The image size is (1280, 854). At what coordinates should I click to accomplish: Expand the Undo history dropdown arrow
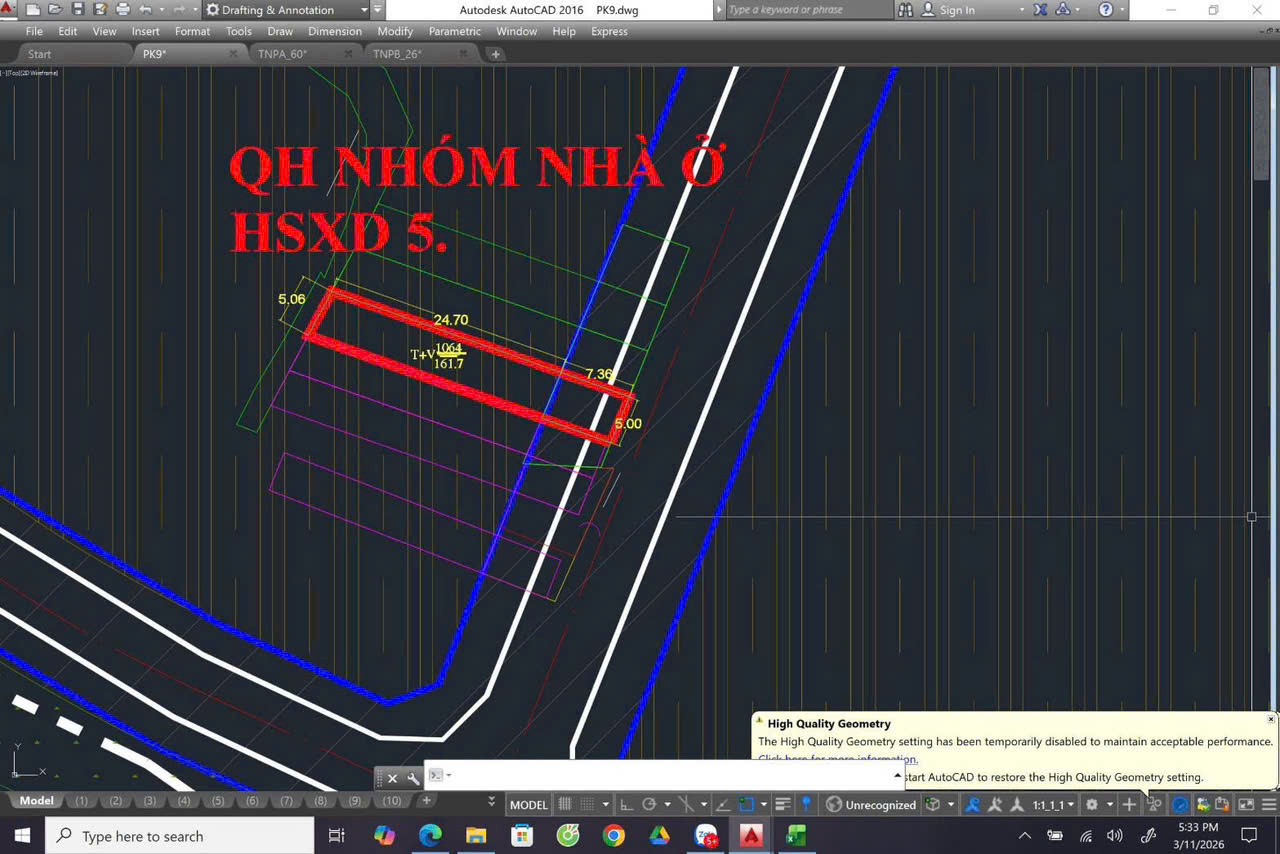(x=160, y=9)
